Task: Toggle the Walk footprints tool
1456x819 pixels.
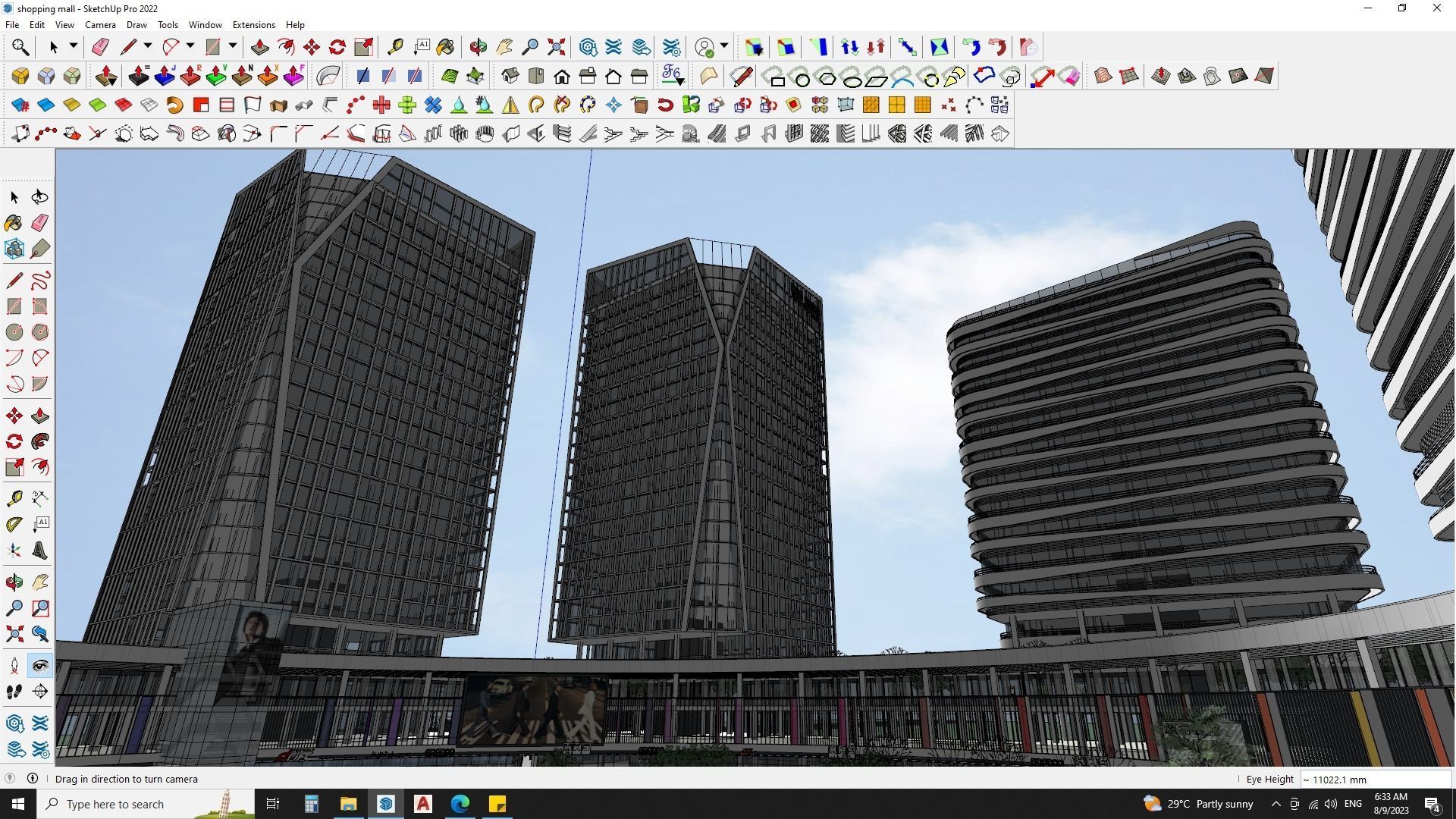Action: point(14,692)
